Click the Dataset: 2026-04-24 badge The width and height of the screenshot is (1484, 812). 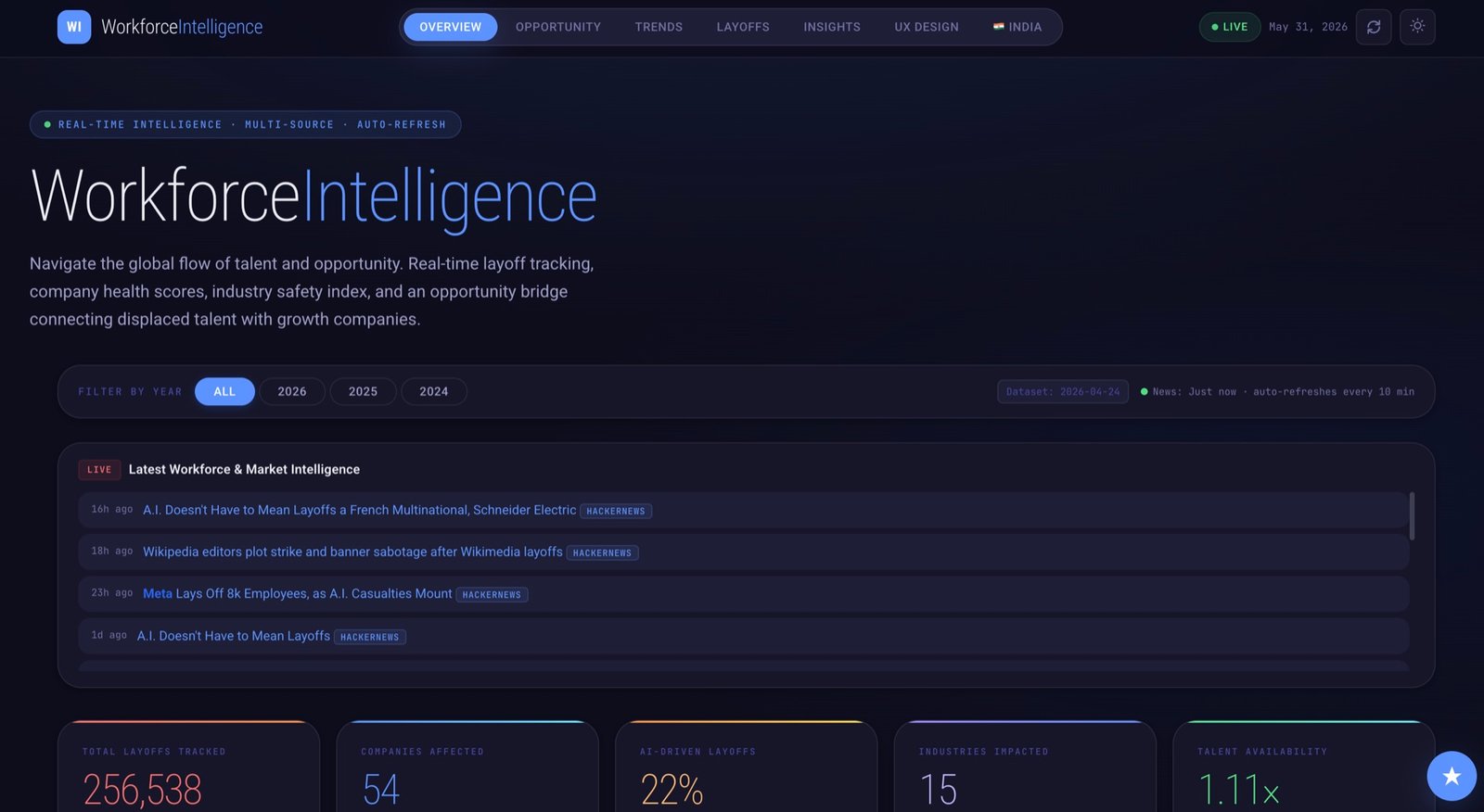[x=1063, y=391]
